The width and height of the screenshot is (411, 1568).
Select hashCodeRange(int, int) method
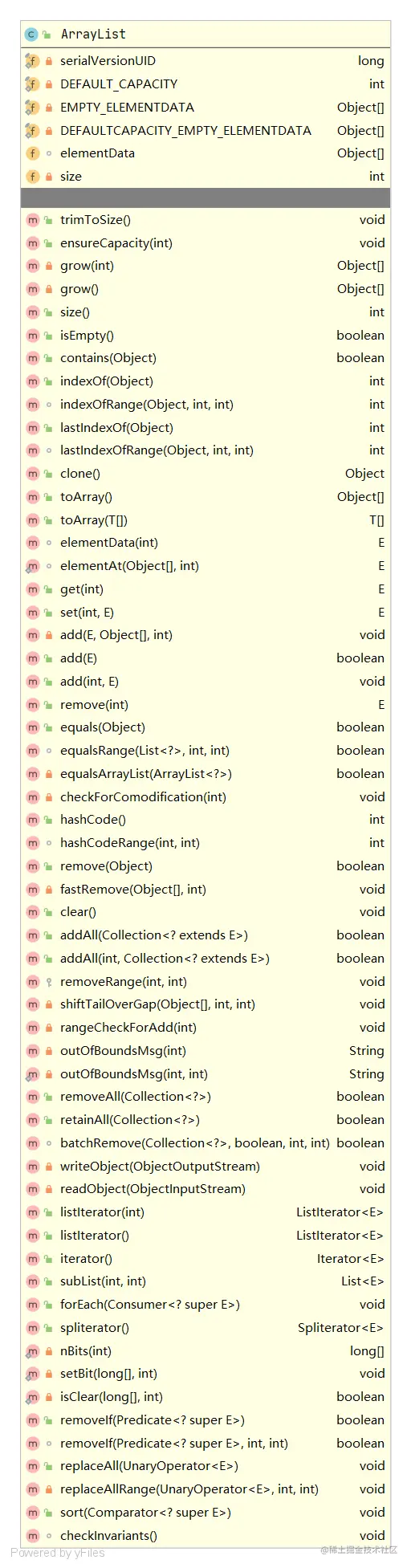[130, 843]
